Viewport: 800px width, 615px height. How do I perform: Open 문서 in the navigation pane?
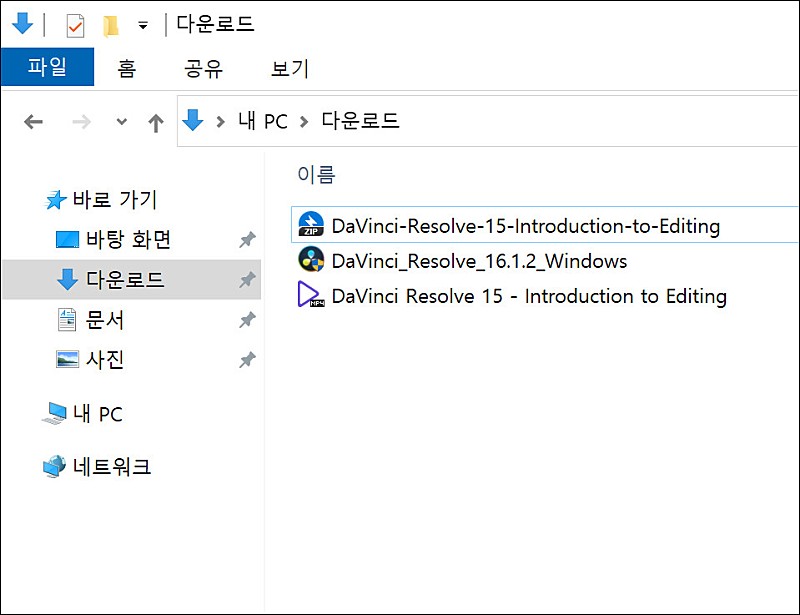pyautogui.click(x=105, y=320)
